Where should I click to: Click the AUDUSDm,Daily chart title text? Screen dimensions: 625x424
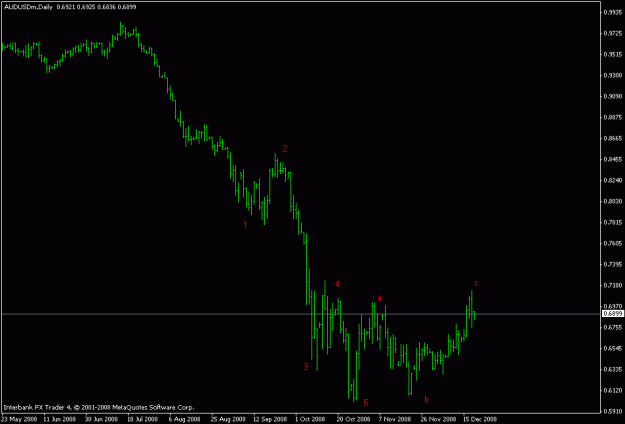click(28, 7)
